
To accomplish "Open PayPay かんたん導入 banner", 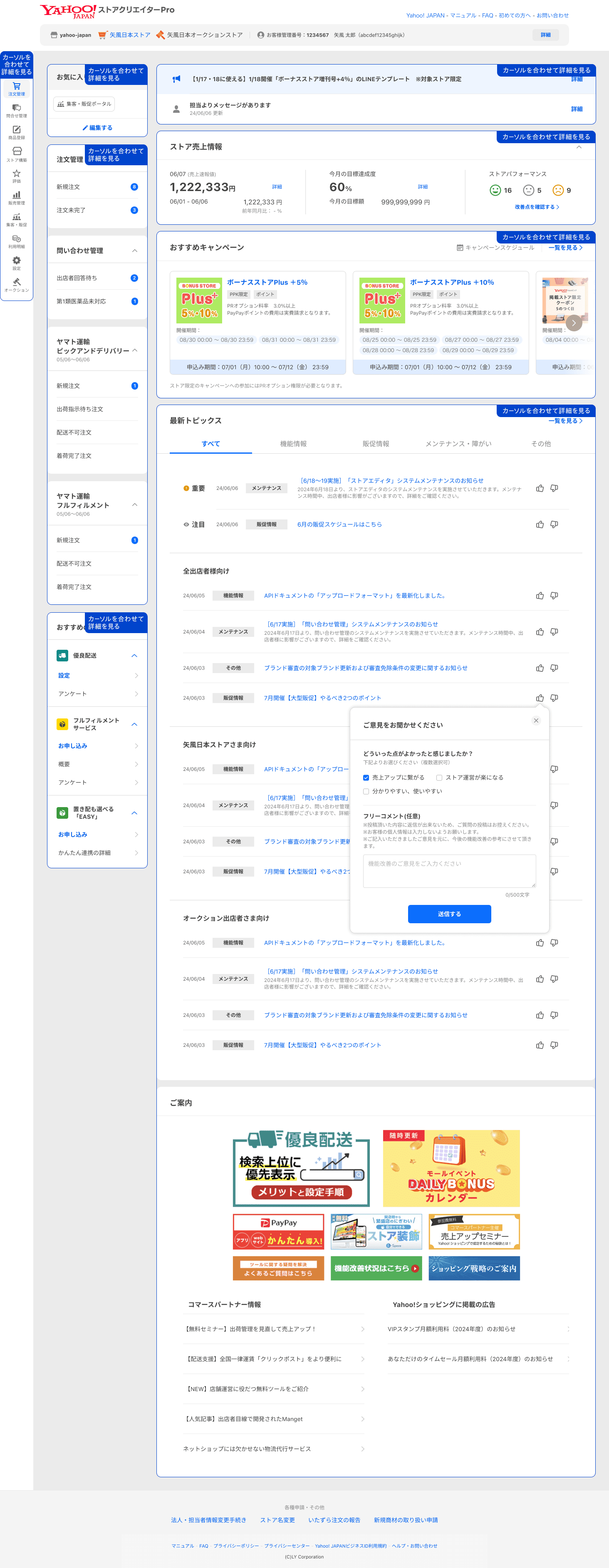I will tap(279, 1231).
